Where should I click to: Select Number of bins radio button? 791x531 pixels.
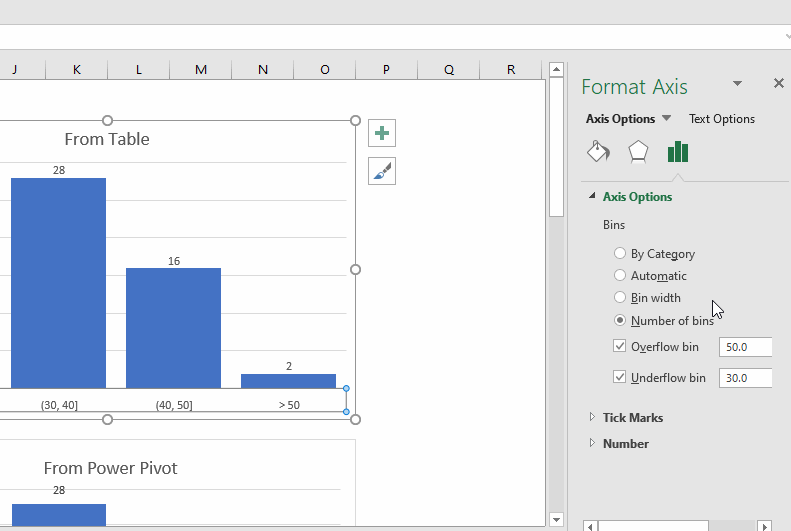point(619,320)
